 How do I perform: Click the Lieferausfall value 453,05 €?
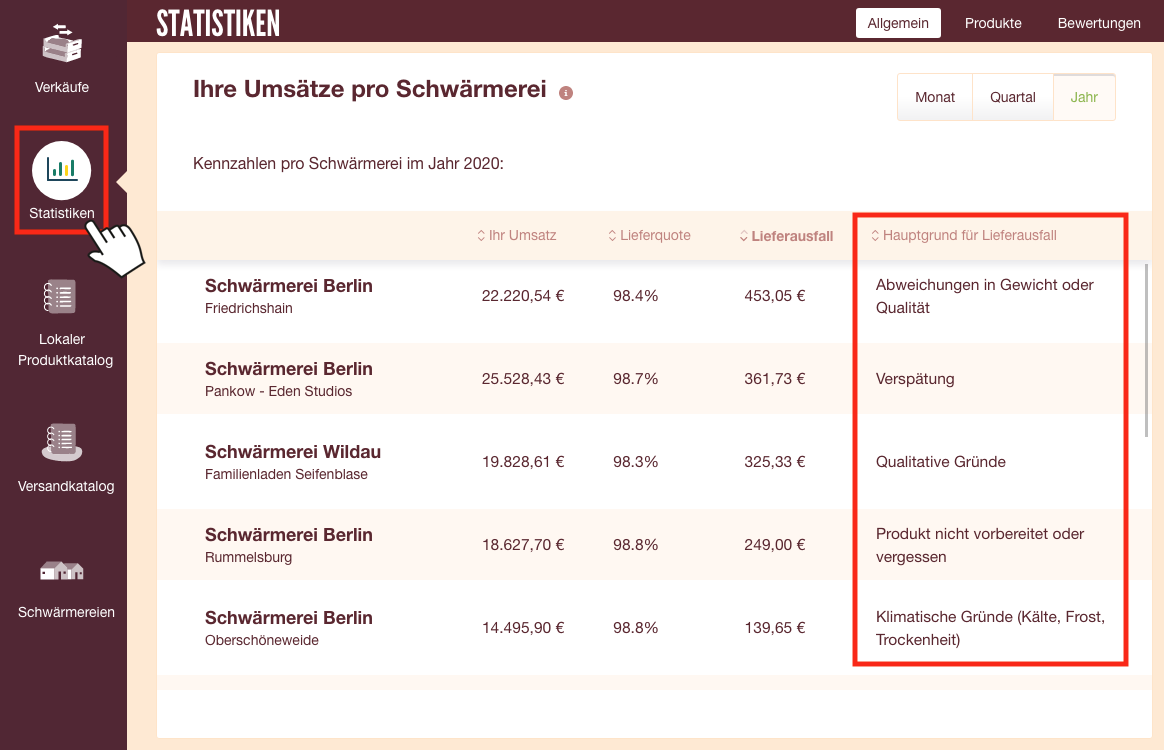click(x=774, y=296)
